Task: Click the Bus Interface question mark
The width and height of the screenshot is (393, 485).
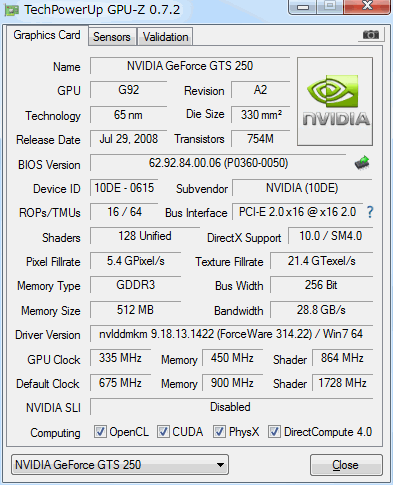Action: (x=370, y=212)
